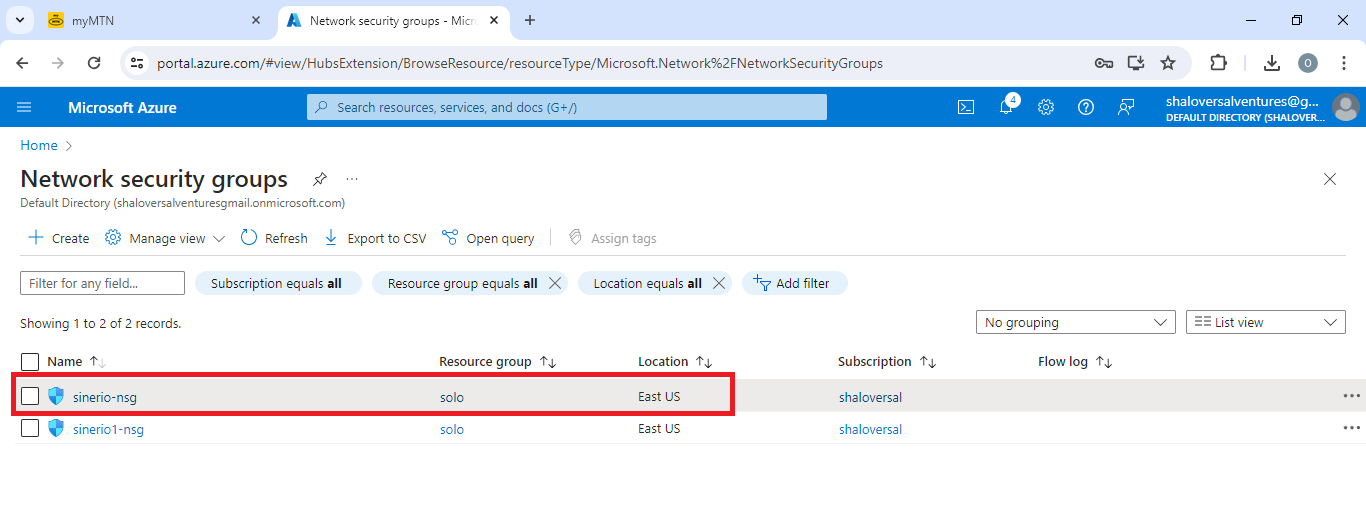Open shaloversal subscription in sinerio1-nsg row
The image size is (1366, 506).
(x=870, y=429)
